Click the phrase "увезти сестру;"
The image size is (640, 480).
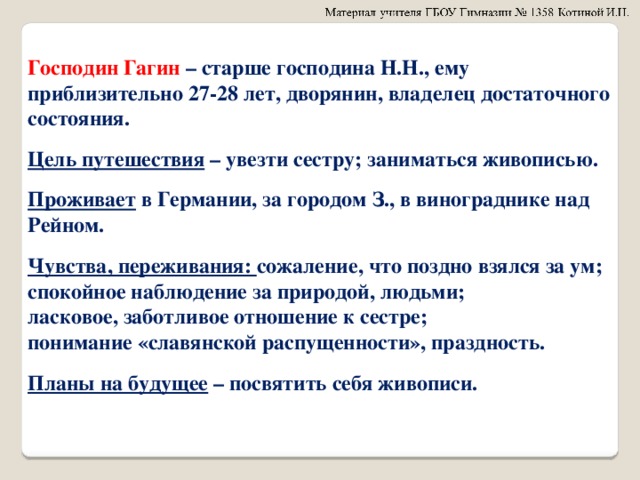point(293,160)
